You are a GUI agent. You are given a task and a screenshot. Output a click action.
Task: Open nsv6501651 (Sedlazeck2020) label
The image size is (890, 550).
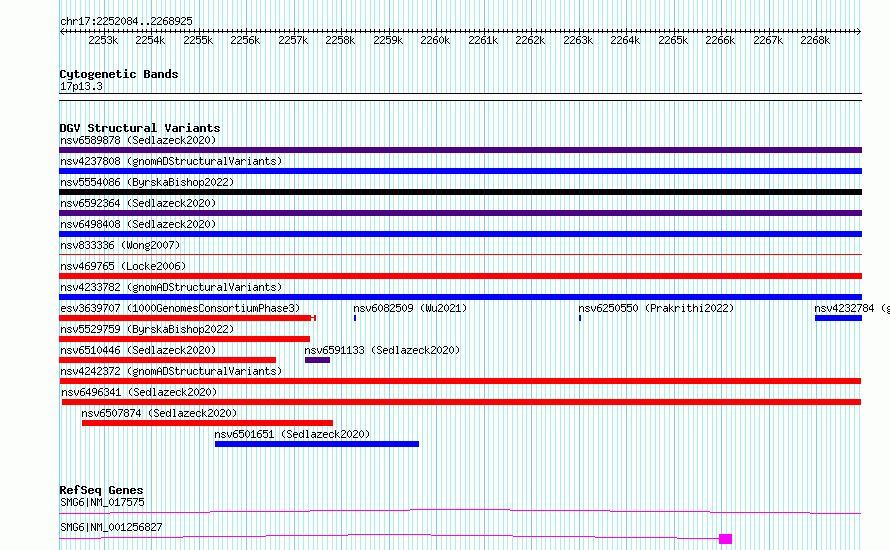(x=292, y=434)
